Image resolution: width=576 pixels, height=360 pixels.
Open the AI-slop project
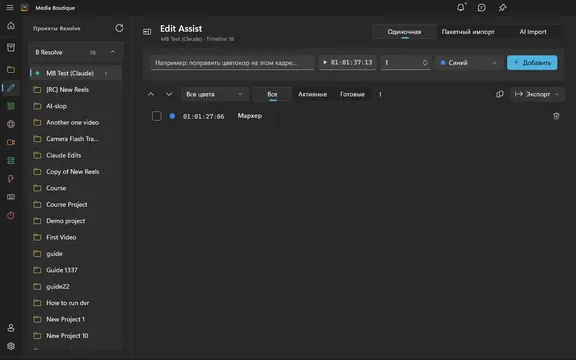pos(75,106)
